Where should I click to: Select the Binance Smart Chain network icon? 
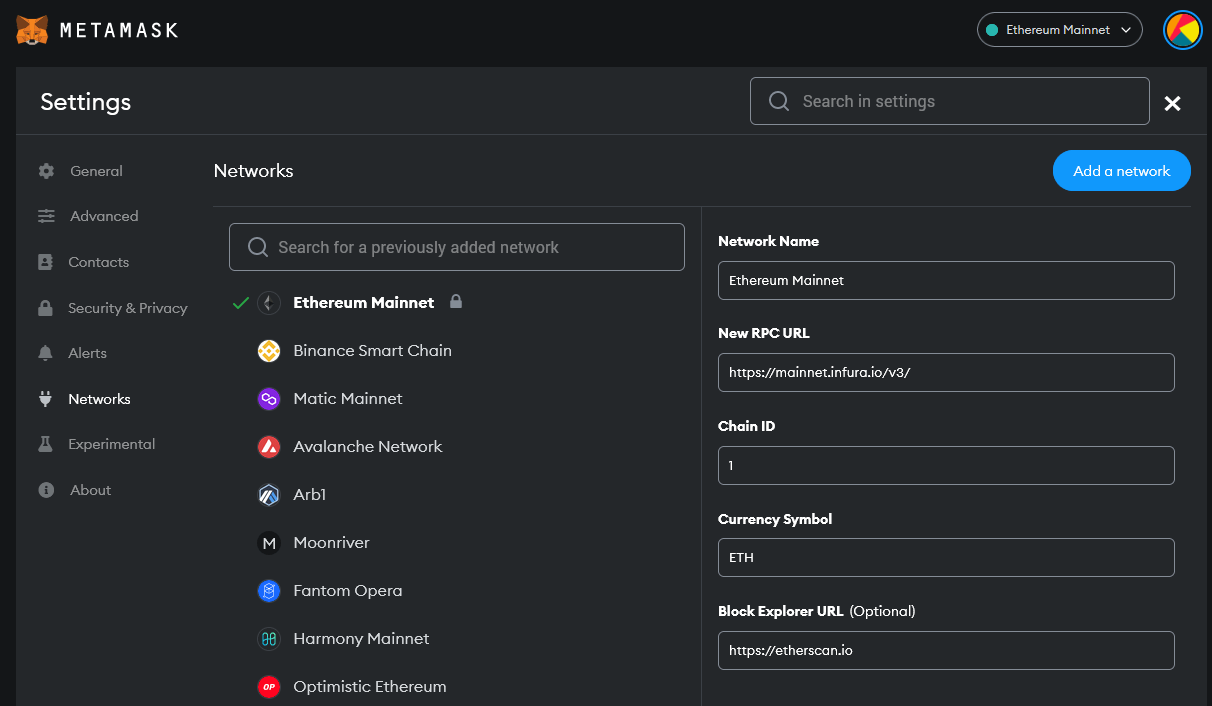(268, 350)
